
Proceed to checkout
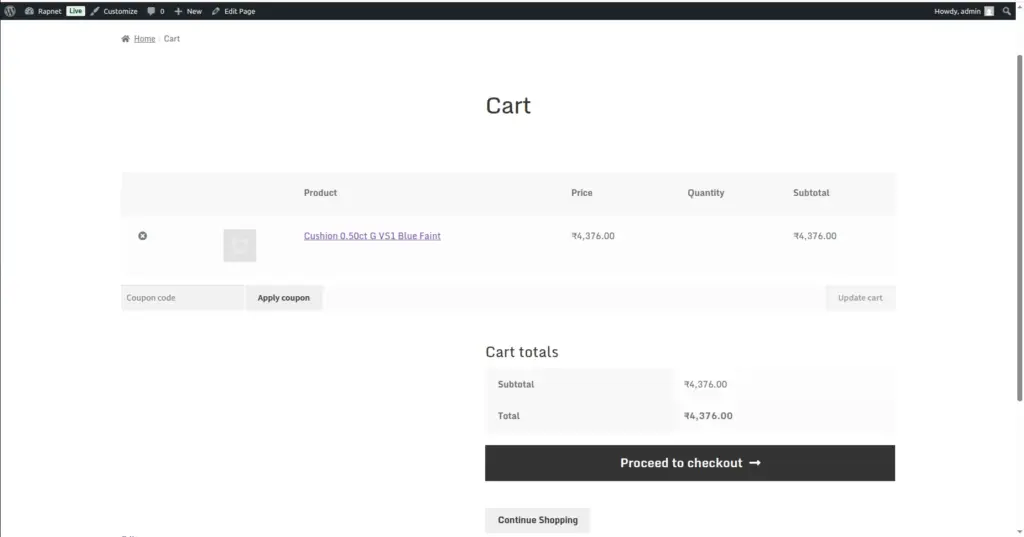click(690, 463)
